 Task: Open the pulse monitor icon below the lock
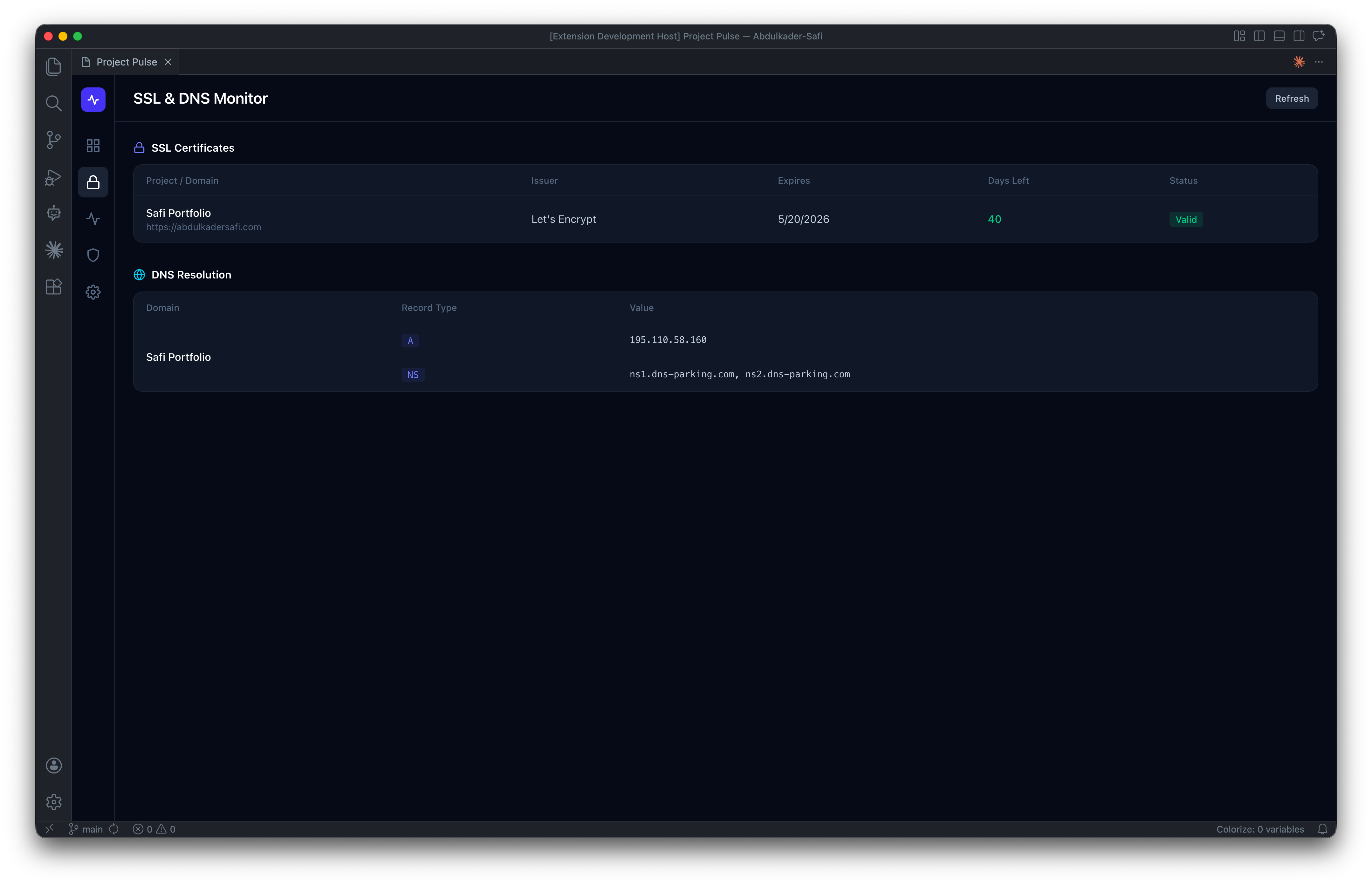point(93,218)
